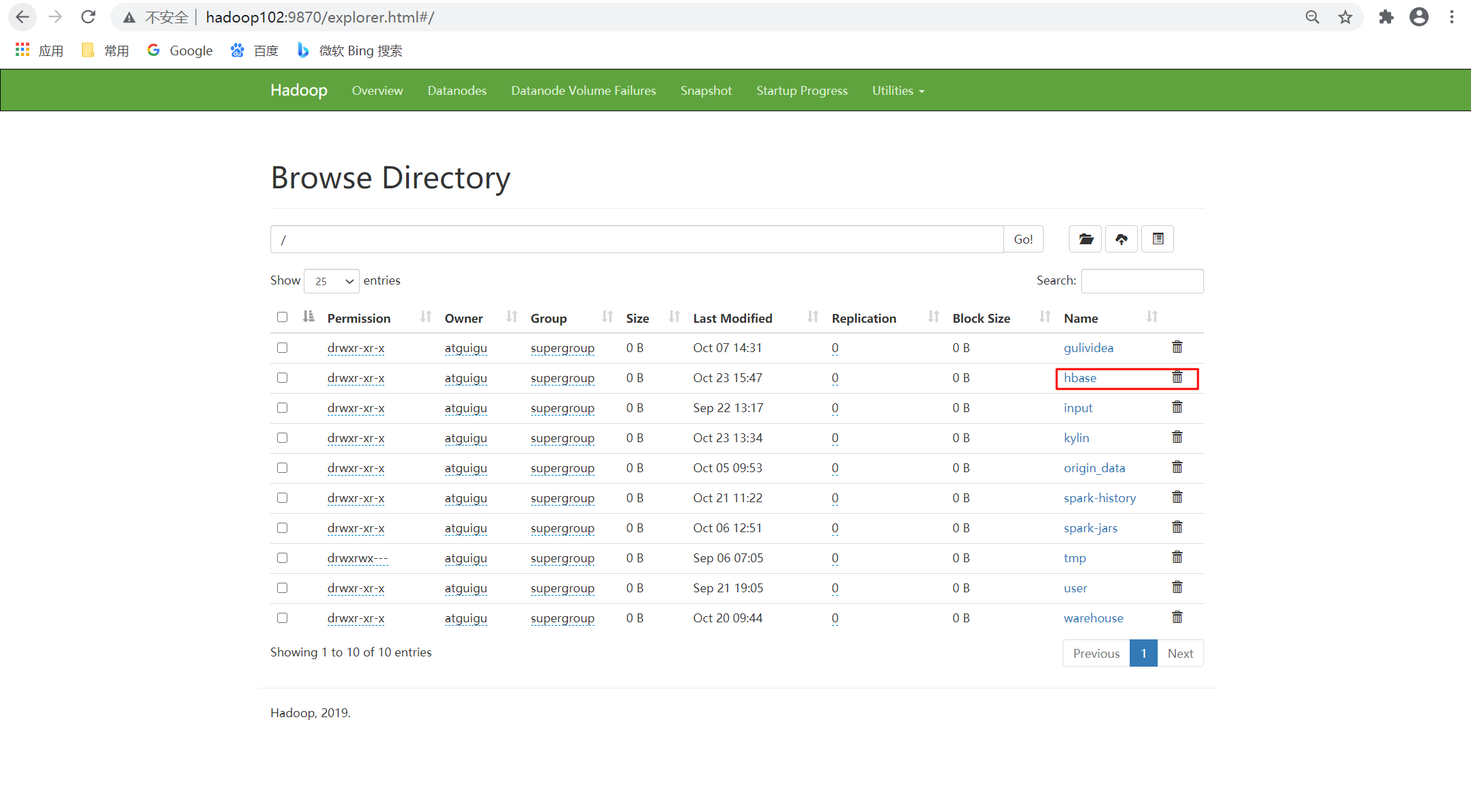Click the Search input field
The image size is (1471, 812).
[1142, 281]
